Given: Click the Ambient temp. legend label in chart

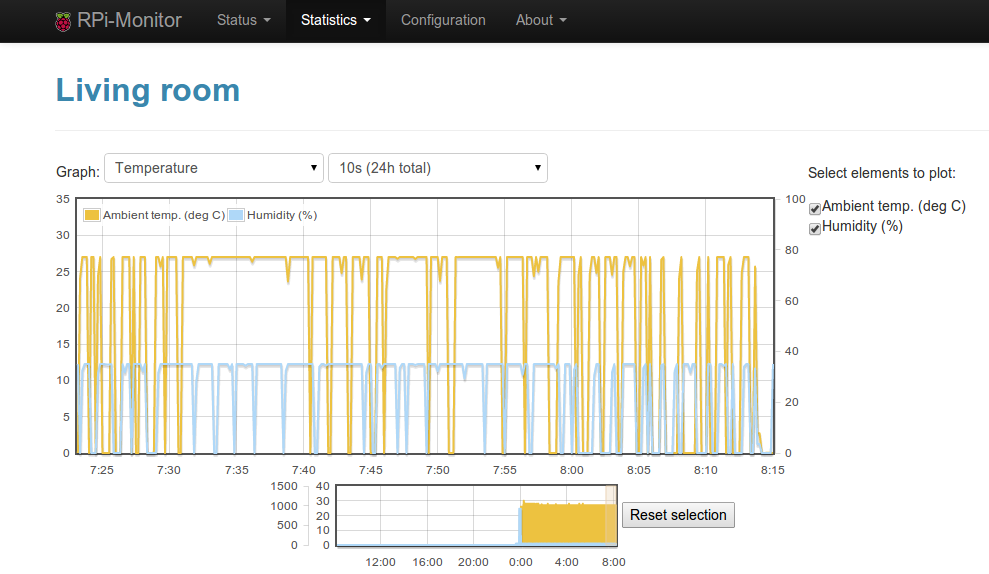Looking at the screenshot, I should [x=164, y=215].
